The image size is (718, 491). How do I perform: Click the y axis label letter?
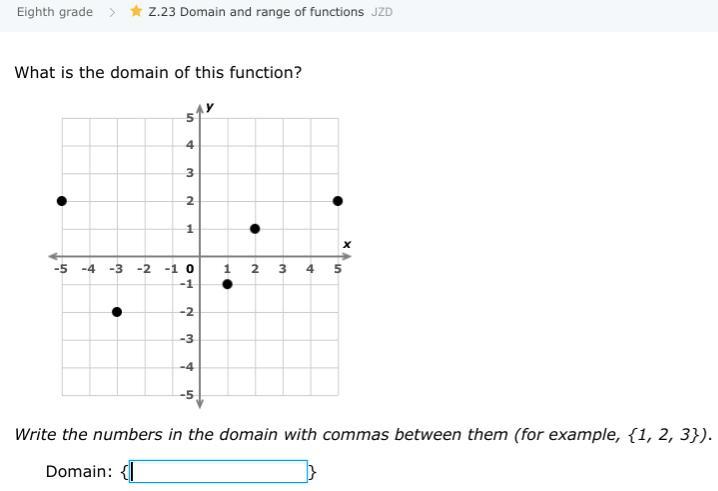coord(211,106)
